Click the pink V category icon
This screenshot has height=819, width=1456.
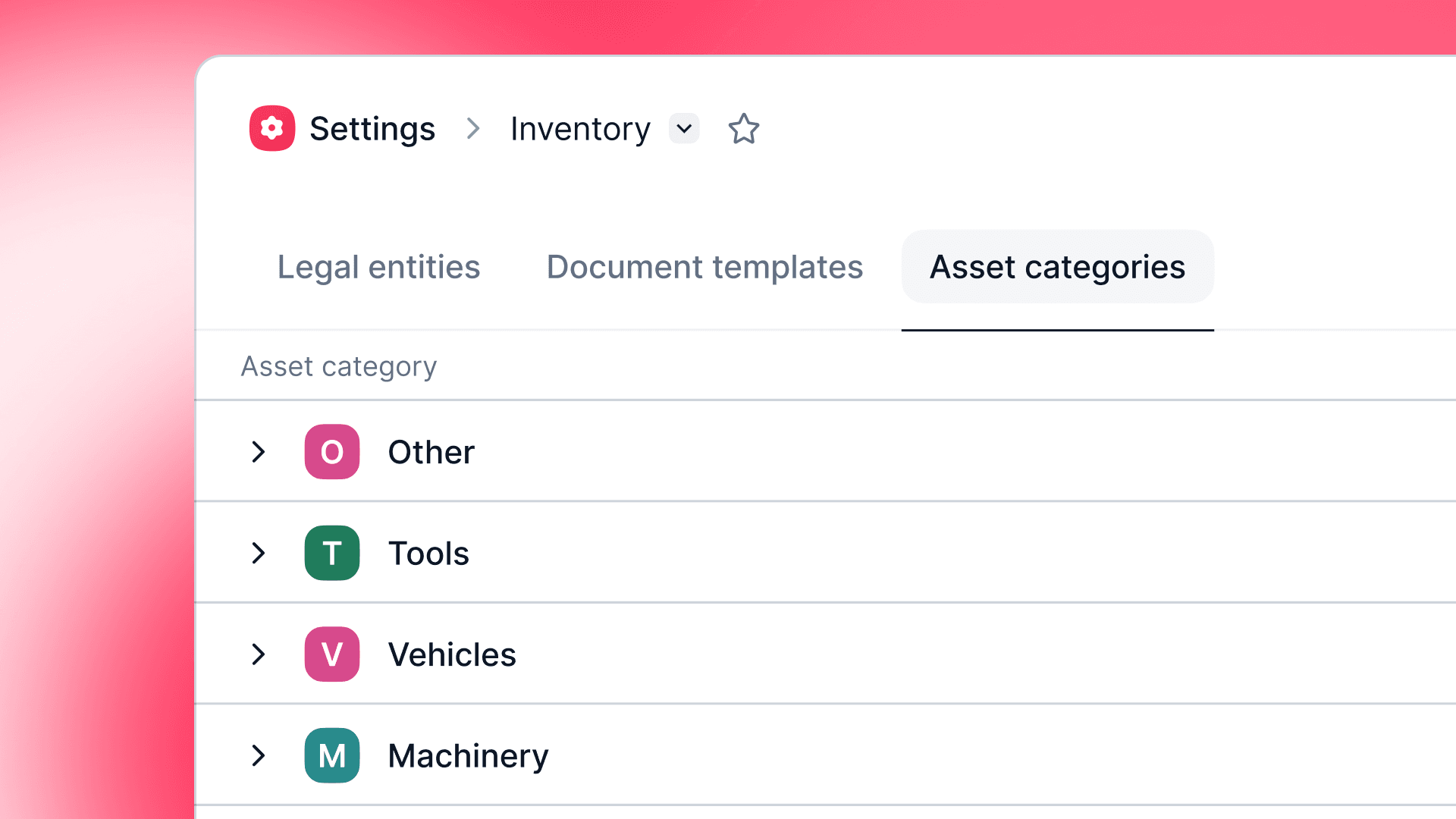coord(332,654)
